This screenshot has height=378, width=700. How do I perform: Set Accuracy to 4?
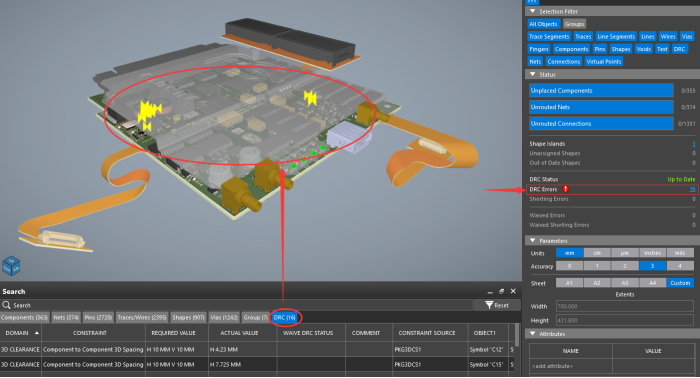point(680,266)
